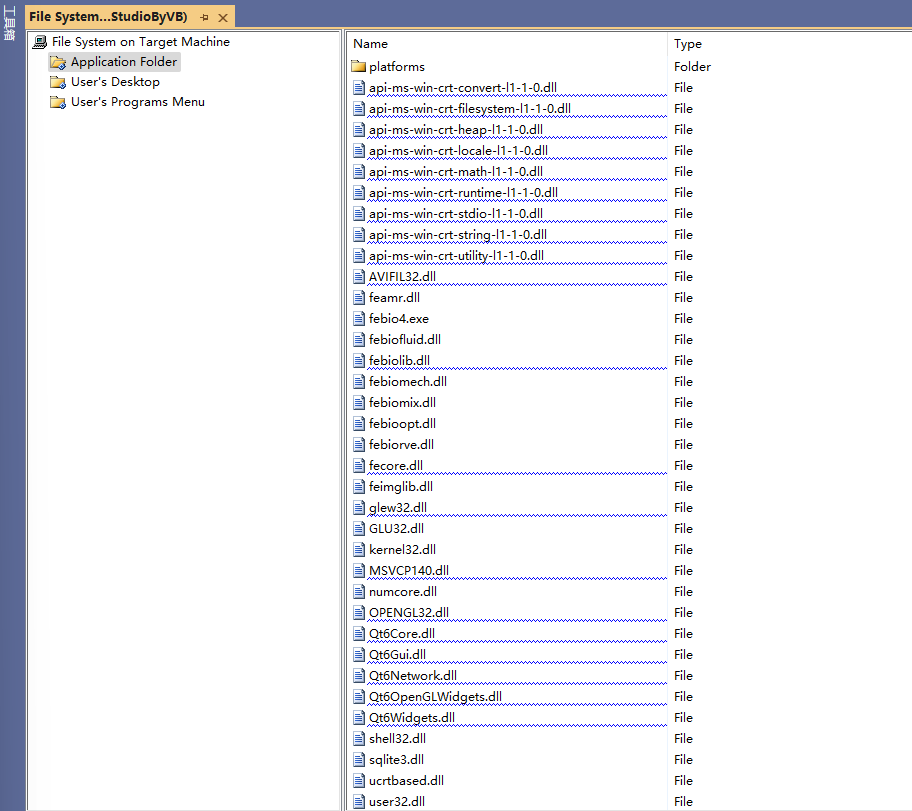Viewport: 912px width, 811px height.
Task: Select Application Folder in the tree
Action: [x=124, y=62]
